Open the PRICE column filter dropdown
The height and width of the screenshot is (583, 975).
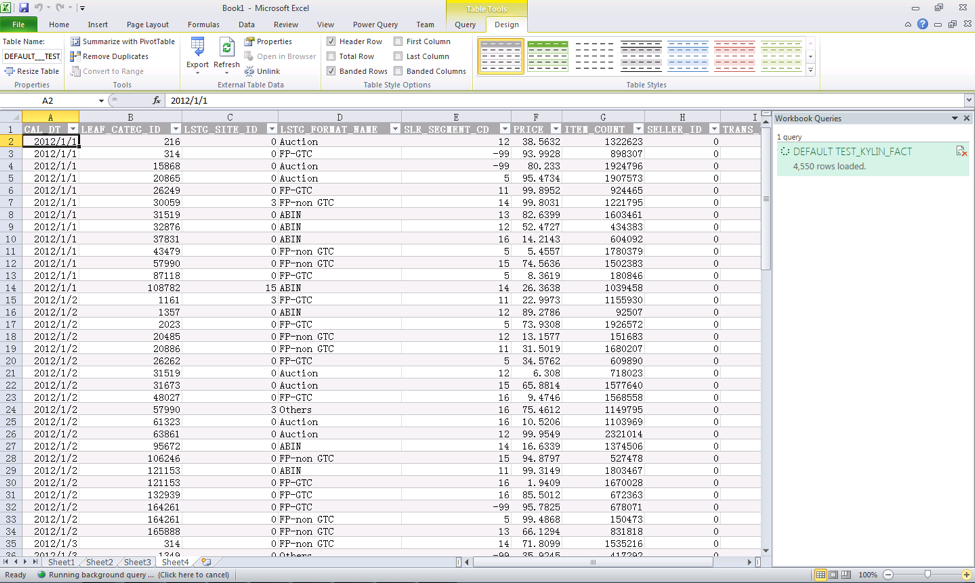tap(555, 129)
